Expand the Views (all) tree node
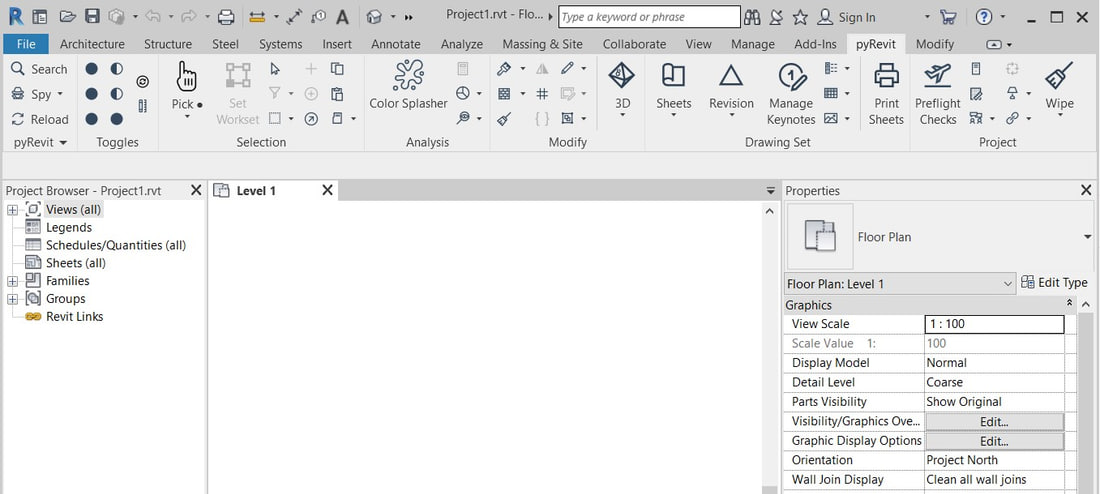Viewport: 1100px width, 494px height. coord(13,210)
